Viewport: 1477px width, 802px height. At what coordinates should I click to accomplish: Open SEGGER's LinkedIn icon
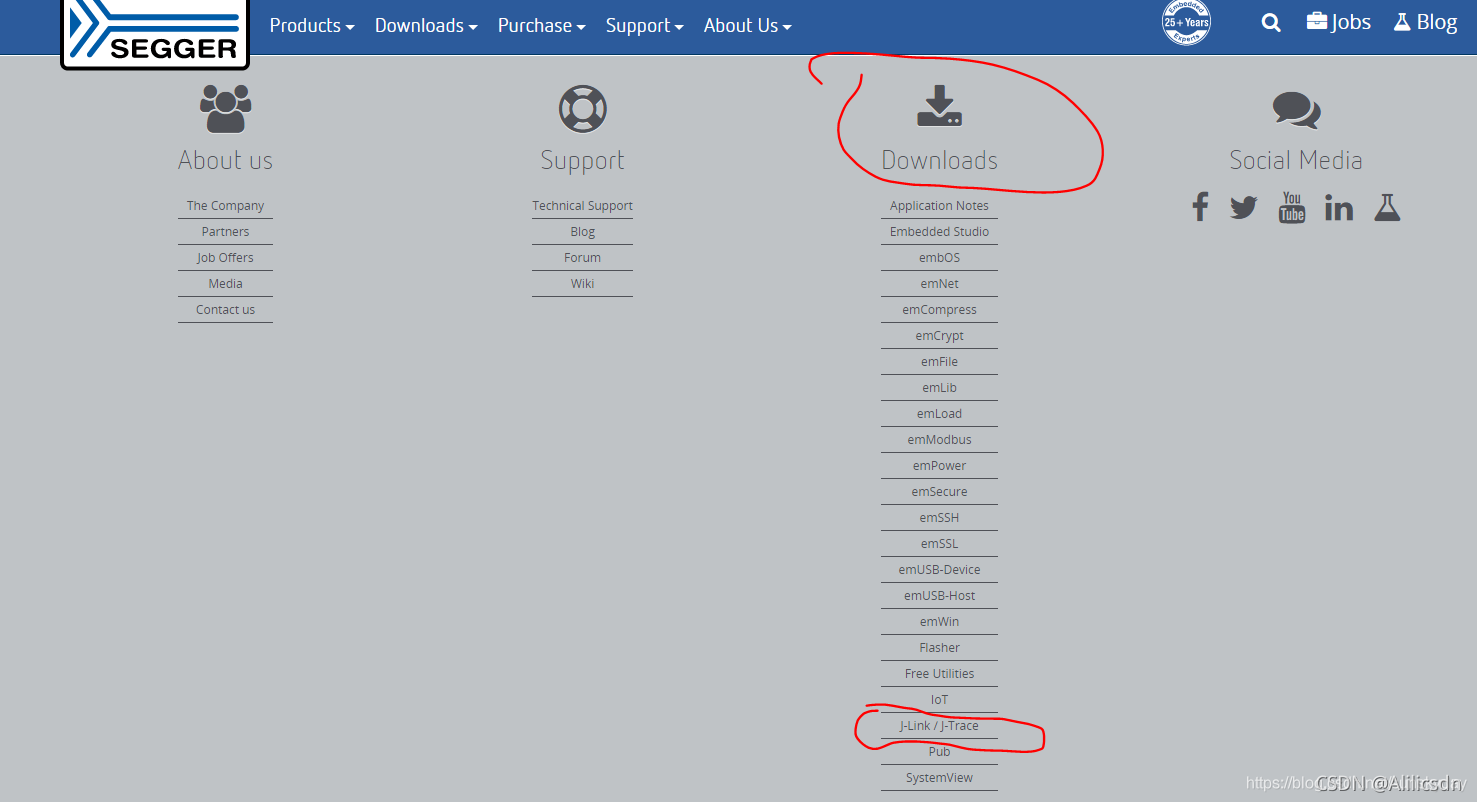click(1339, 208)
